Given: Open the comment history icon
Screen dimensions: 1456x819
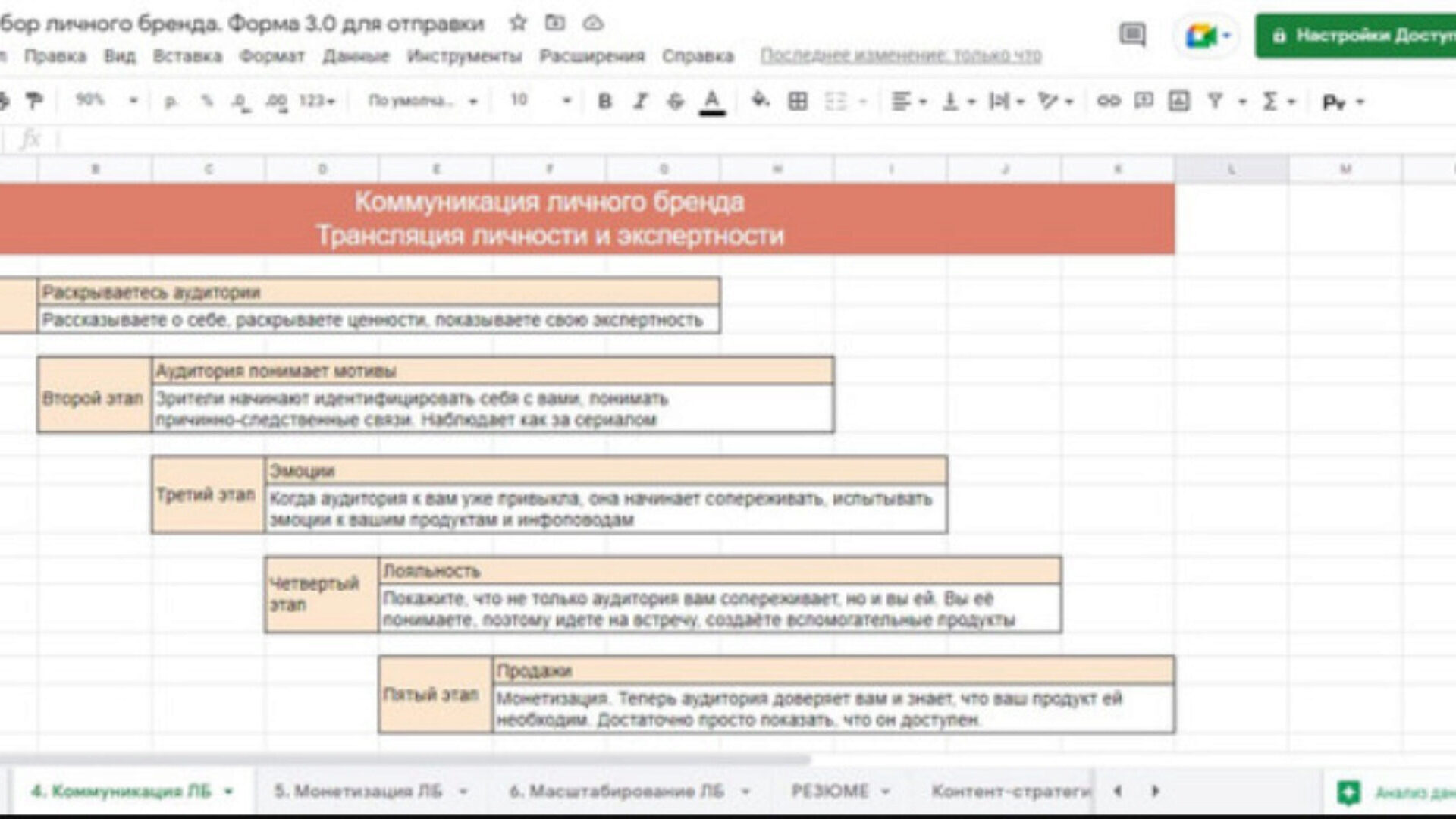Looking at the screenshot, I should [1132, 35].
